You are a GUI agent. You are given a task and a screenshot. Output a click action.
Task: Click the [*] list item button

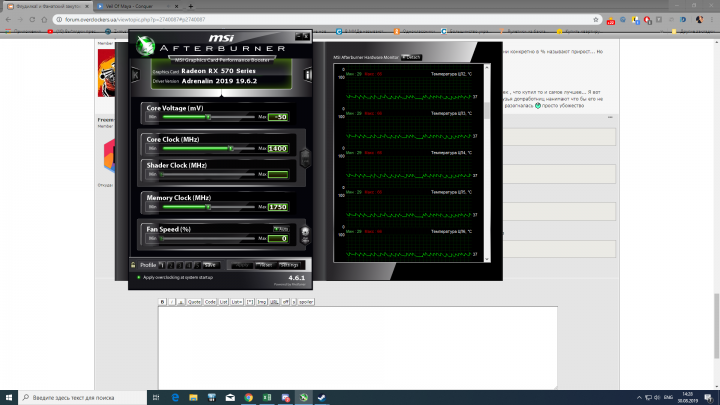click(250, 302)
